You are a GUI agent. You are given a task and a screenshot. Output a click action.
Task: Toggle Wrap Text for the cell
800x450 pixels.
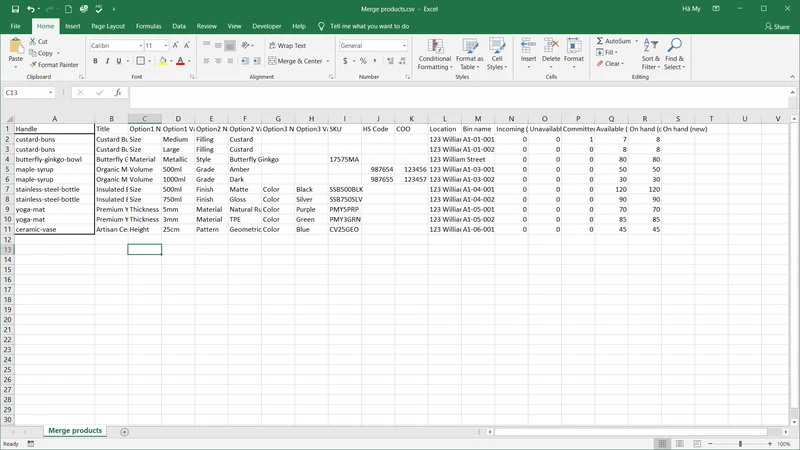pyautogui.click(x=286, y=45)
